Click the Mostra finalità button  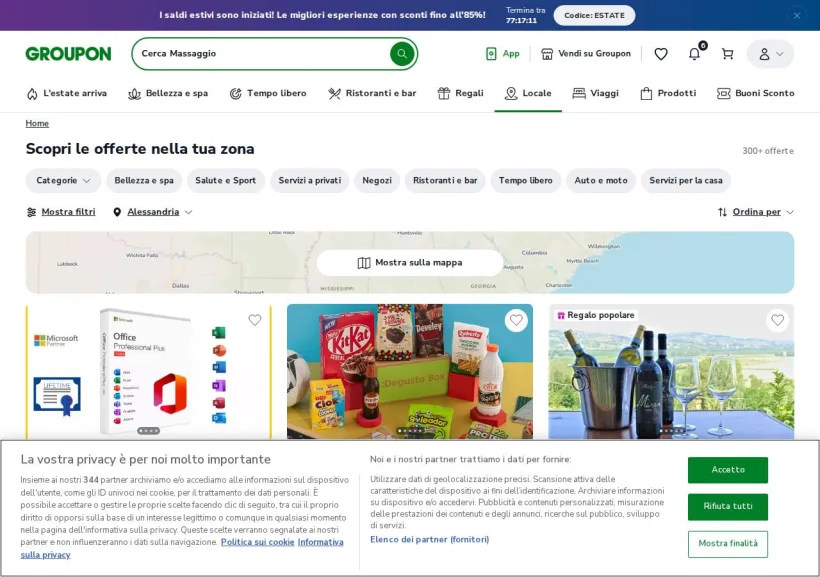click(x=727, y=544)
